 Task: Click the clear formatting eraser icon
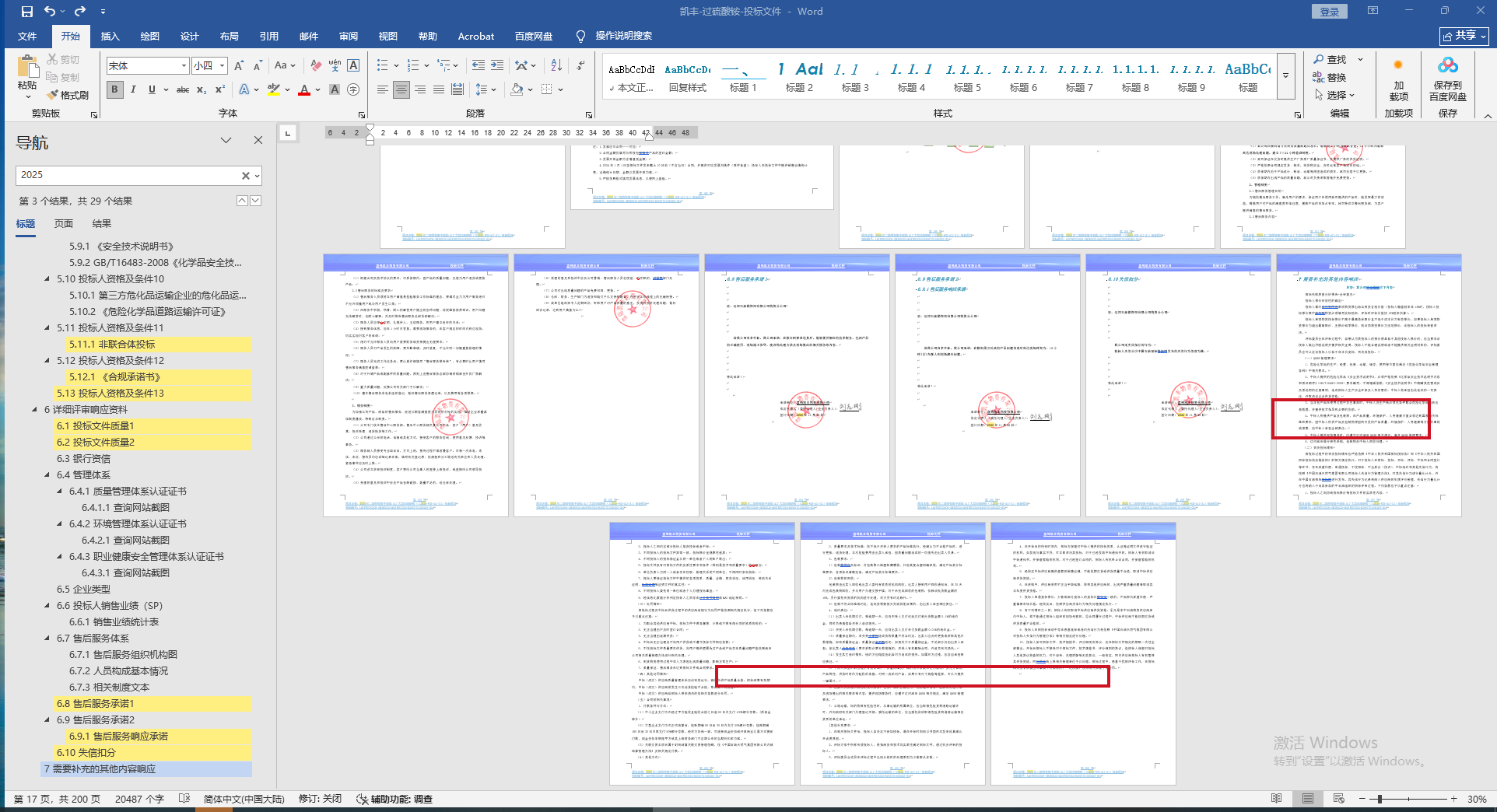(x=315, y=65)
